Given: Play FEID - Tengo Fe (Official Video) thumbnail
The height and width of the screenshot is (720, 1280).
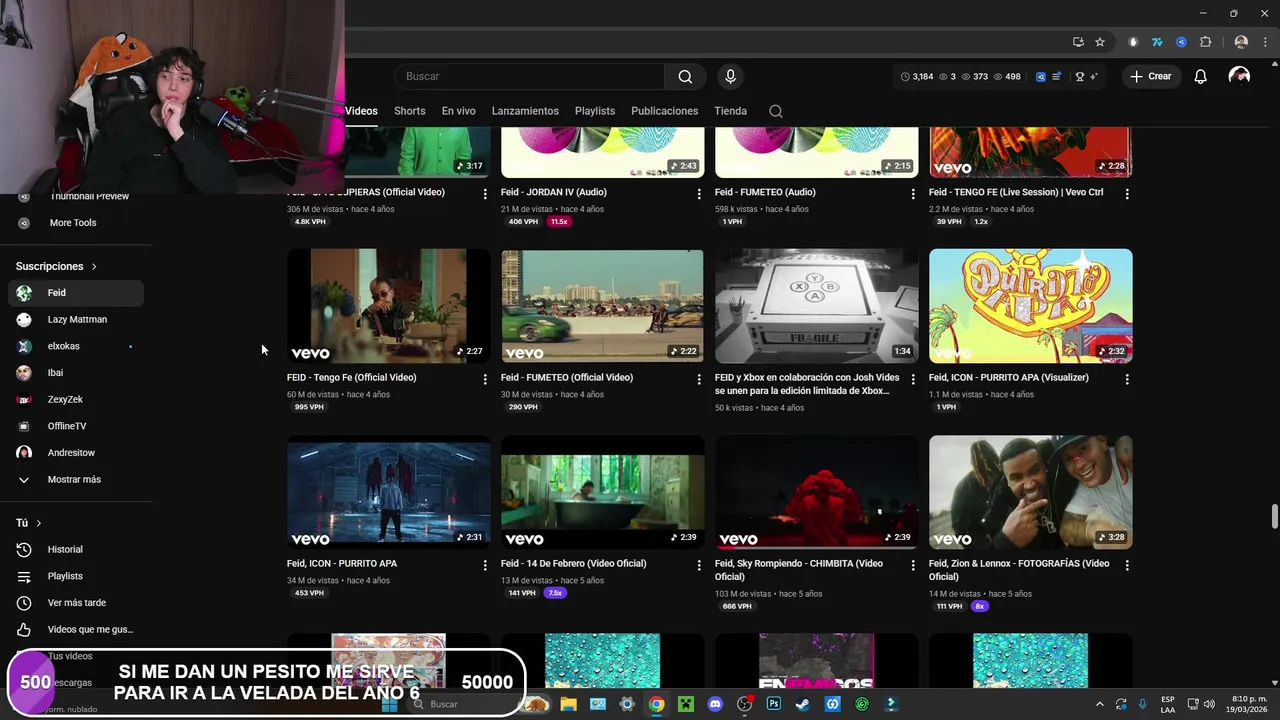Looking at the screenshot, I should [389, 306].
